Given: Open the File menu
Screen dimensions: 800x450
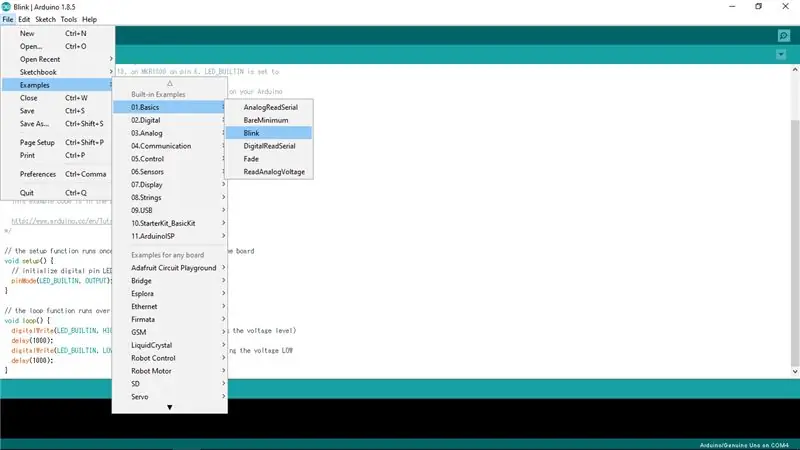Looking at the screenshot, I should coord(8,19).
